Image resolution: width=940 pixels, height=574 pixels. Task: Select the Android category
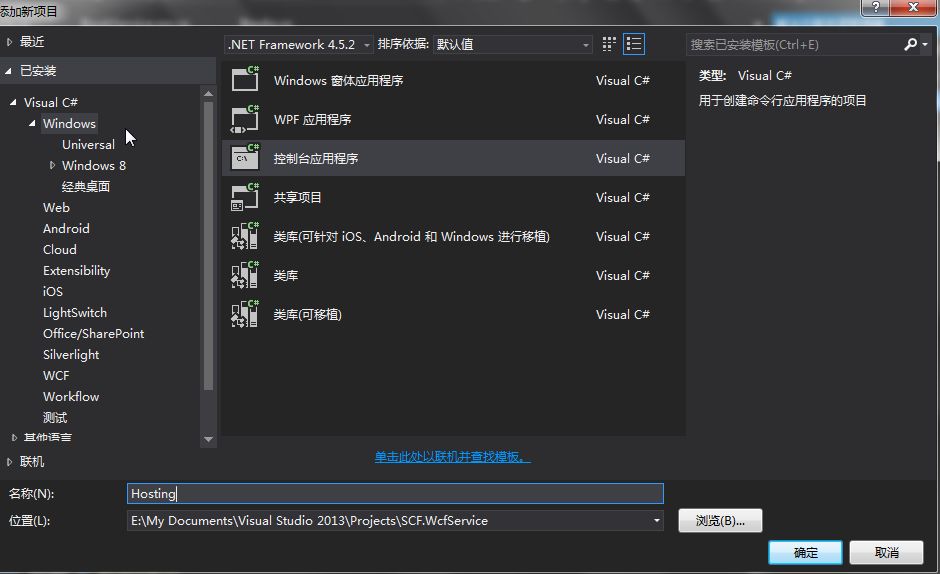(x=66, y=229)
